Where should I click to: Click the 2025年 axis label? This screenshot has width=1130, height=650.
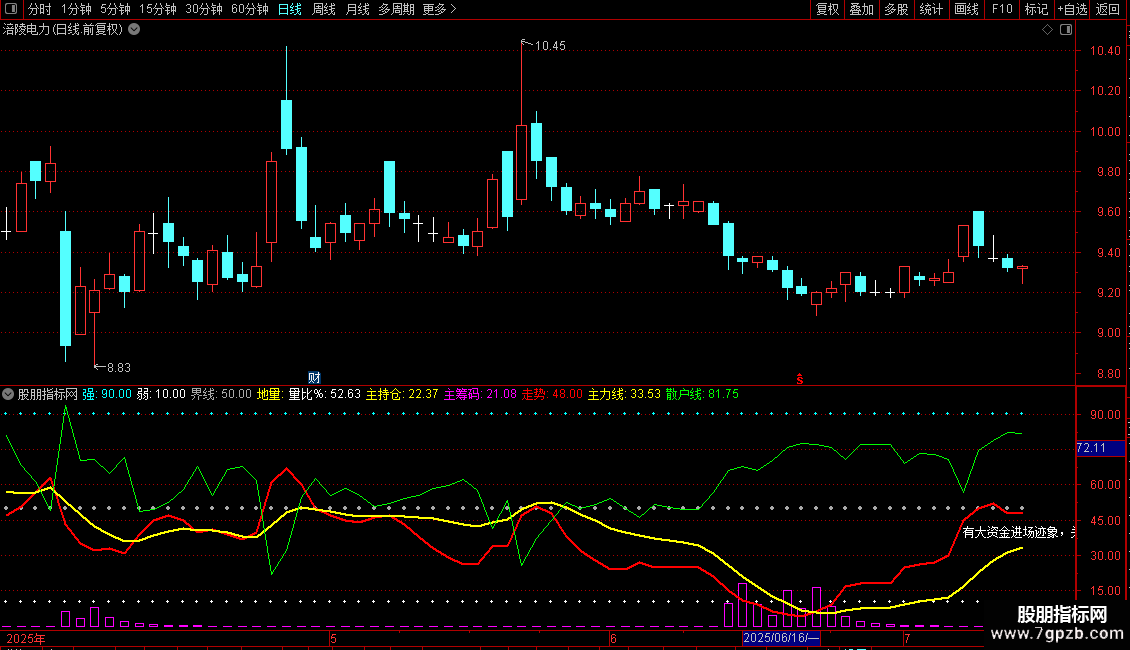click(x=26, y=638)
